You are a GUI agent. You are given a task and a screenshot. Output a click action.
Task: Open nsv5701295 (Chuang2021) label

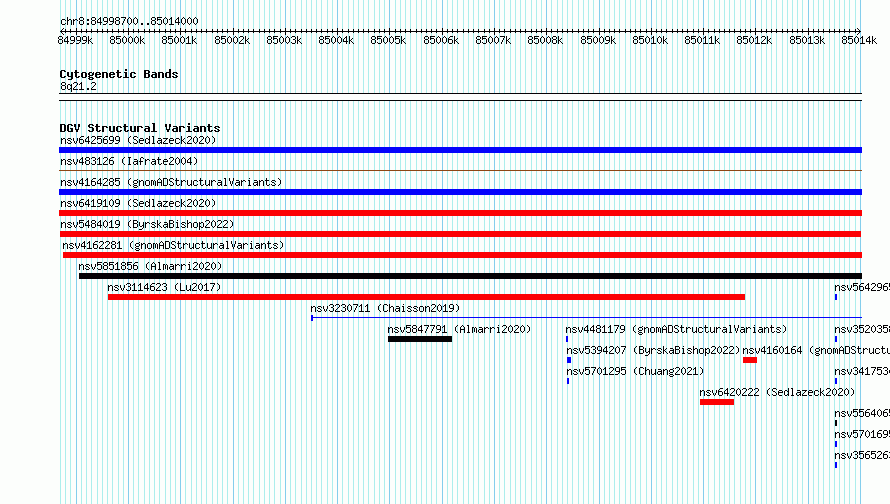pyautogui.click(x=635, y=371)
